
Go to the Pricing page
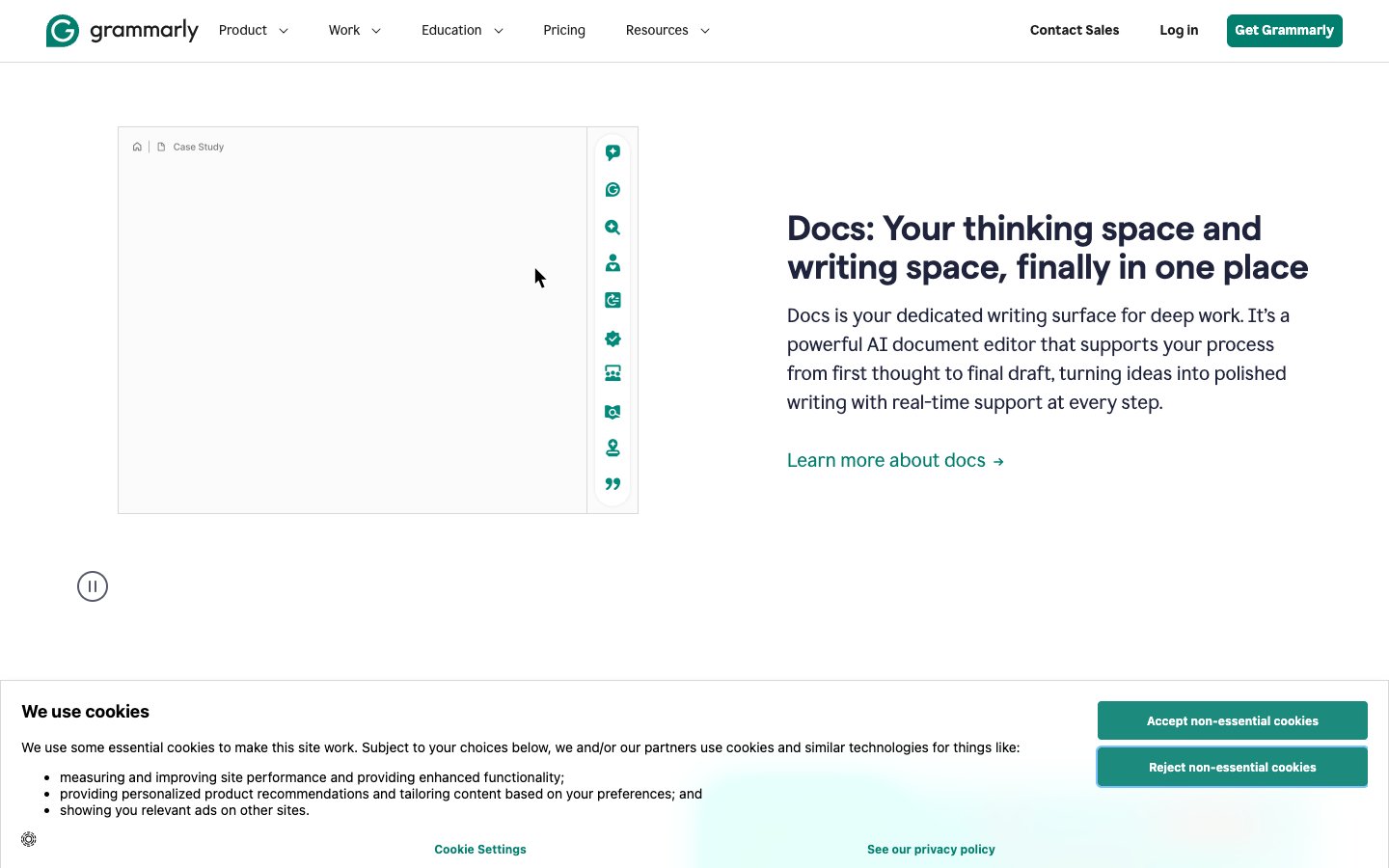564,31
